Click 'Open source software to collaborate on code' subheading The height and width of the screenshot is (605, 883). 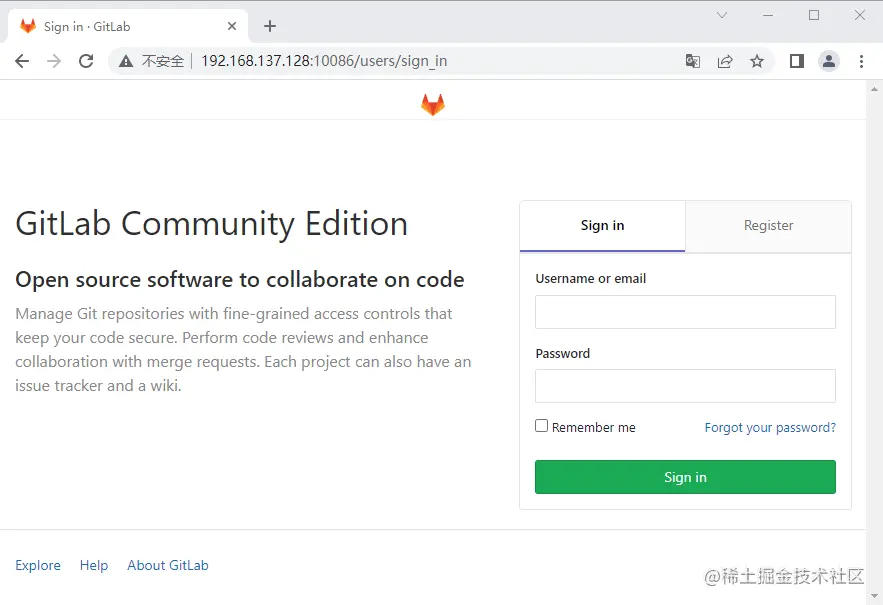click(240, 279)
